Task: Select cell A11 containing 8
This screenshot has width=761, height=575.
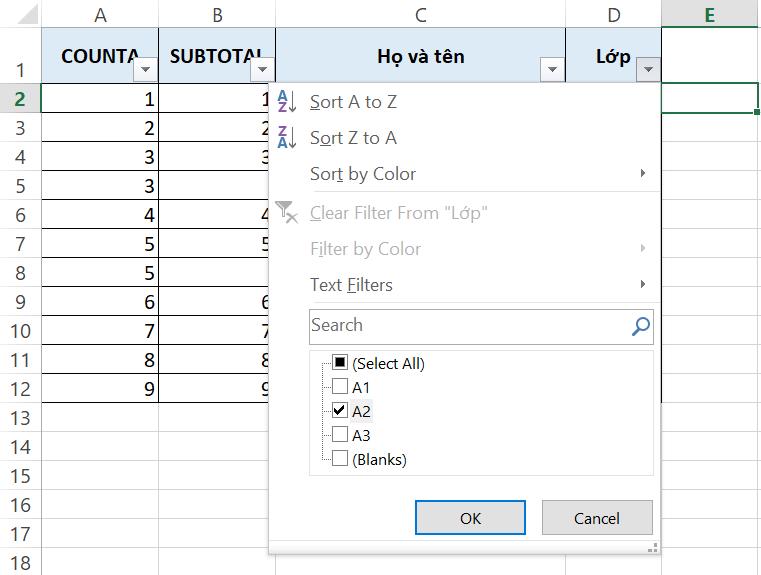Action: click(x=100, y=360)
